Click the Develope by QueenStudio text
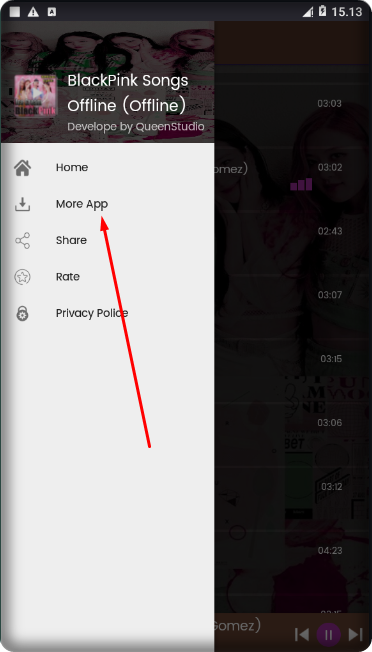 click(136, 127)
